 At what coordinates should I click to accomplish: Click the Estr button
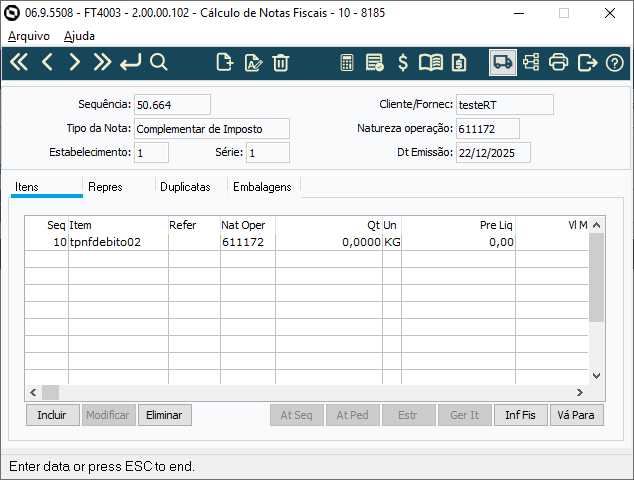[x=408, y=415]
